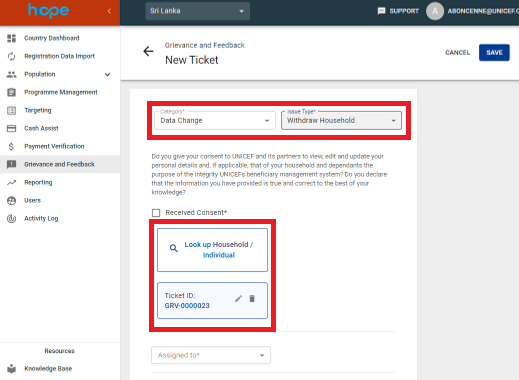Viewport: 519px width, 380px height.
Task: Open Country Dashboard menu item
Action: [x=60, y=38]
